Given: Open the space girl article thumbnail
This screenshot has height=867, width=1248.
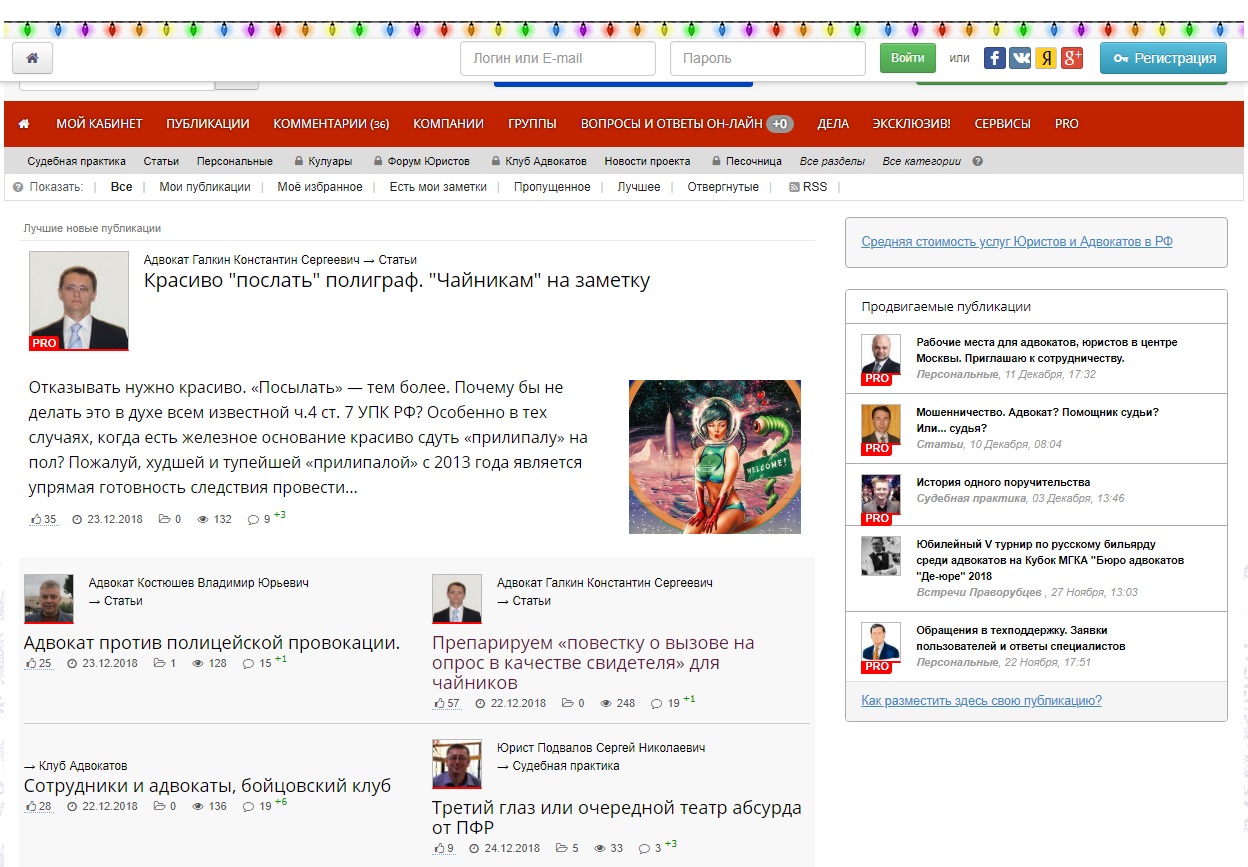Looking at the screenshot, I should tap(714, 456).
